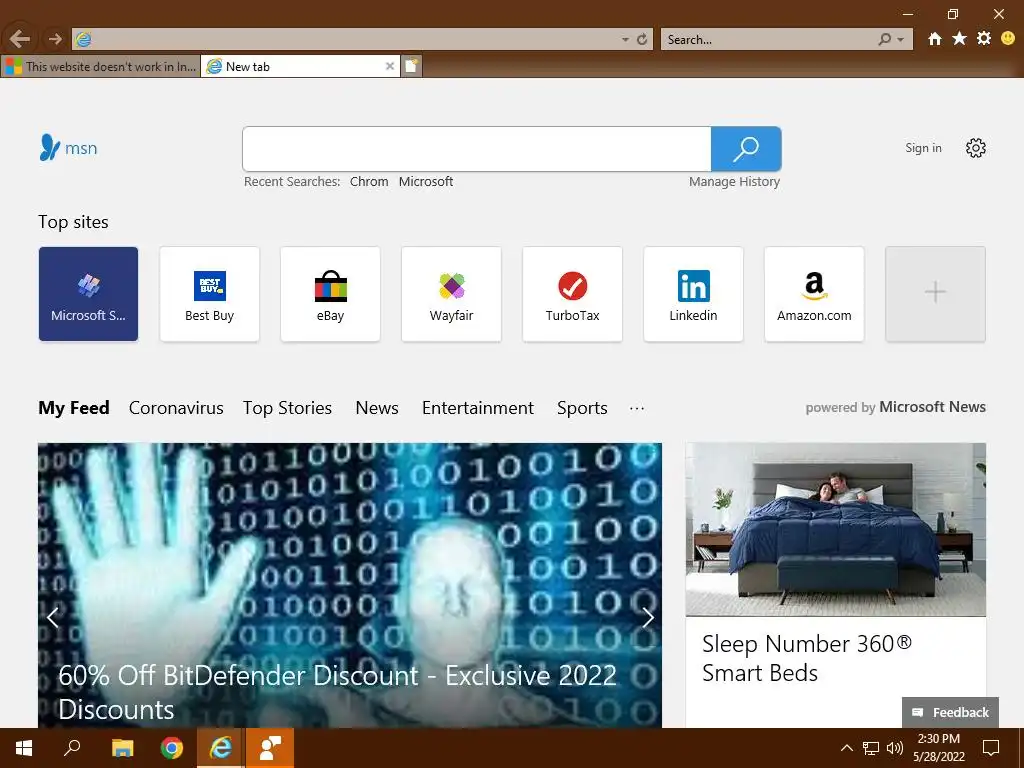1024x768 pixels.
Task: Select the My Feed tab
Action: click(74, 408)
